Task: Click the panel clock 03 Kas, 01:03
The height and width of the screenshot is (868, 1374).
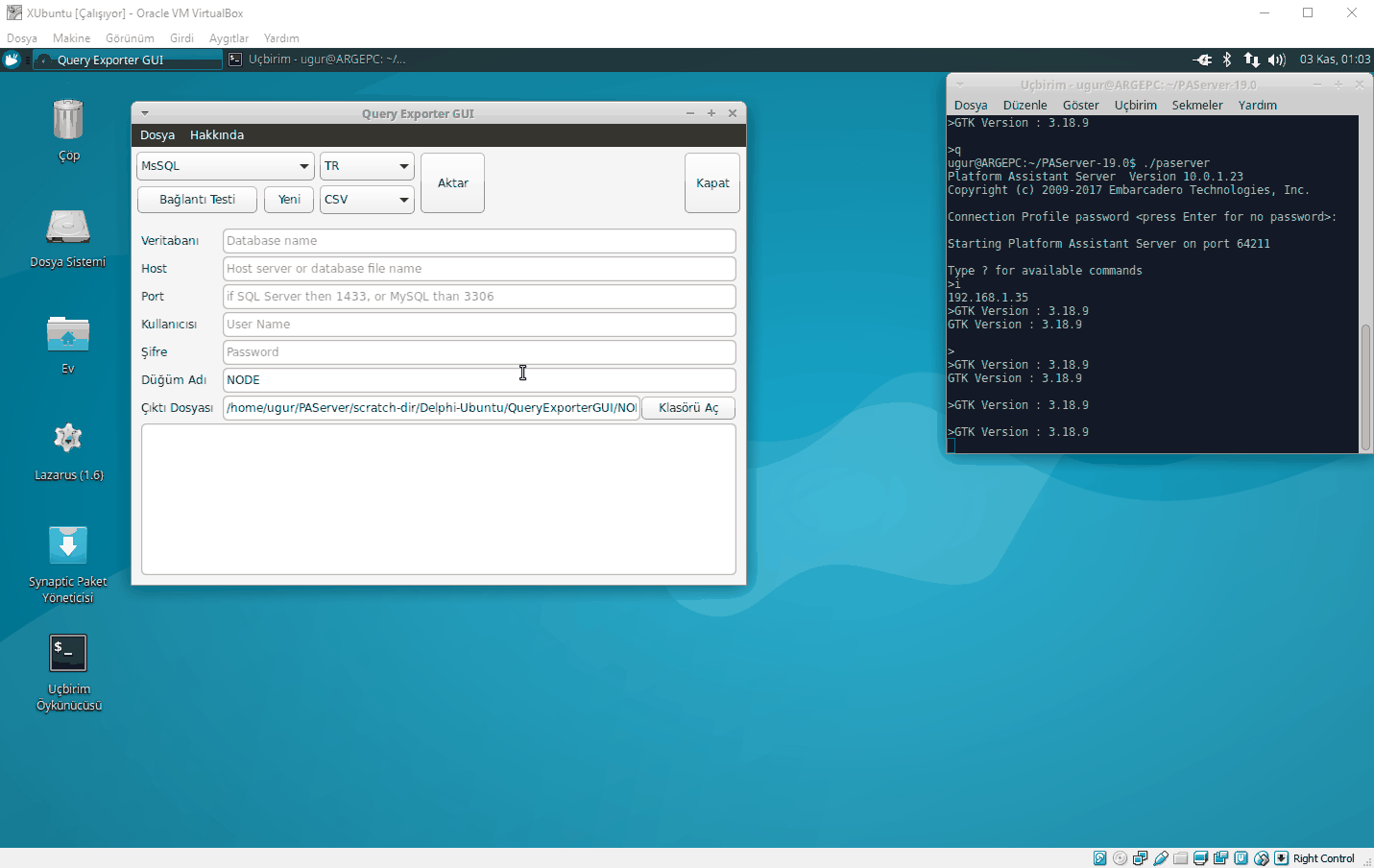Action: point(1335,60)
